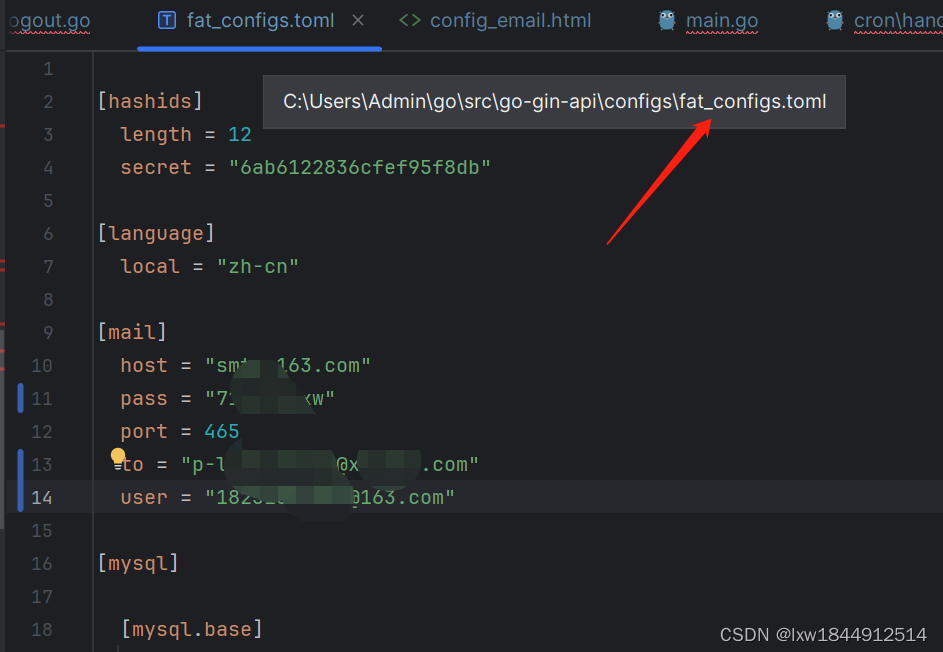Switch to the fat_configs.toml tab
This screenshot has width=943, height=652.
pyautogui.click(x=260, y=20)
